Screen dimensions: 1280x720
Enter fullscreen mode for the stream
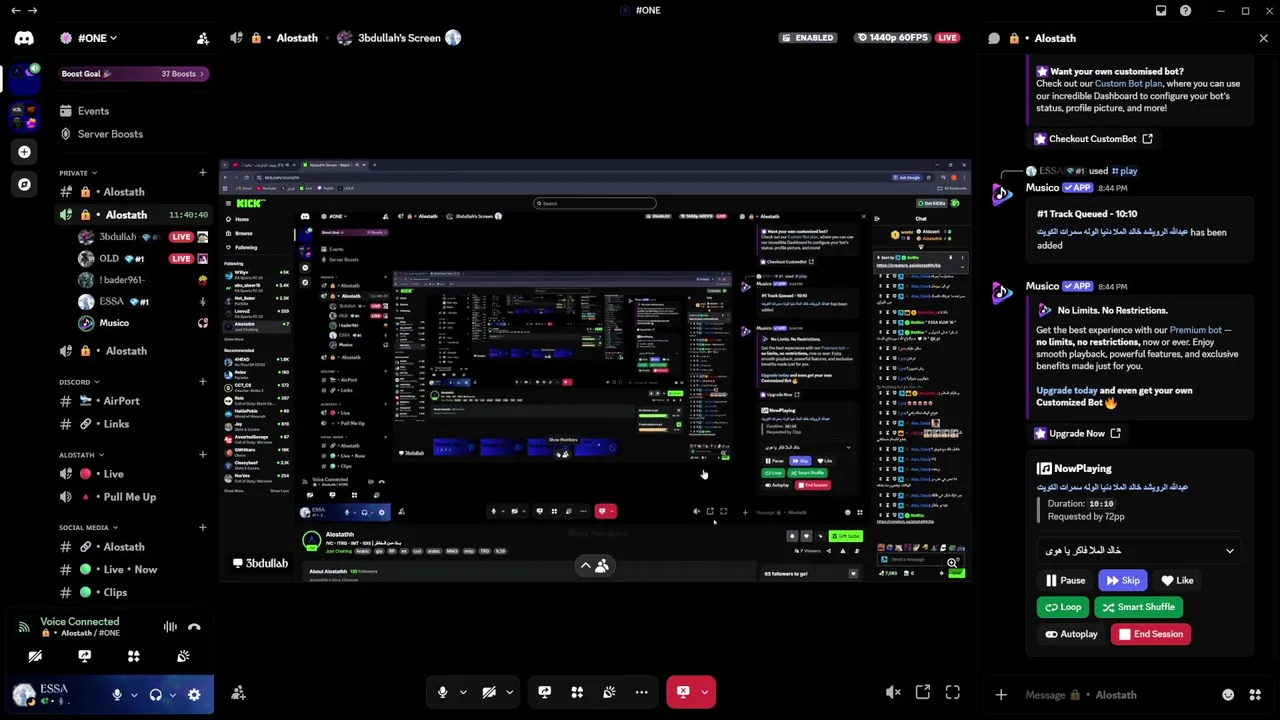[953, 692]
